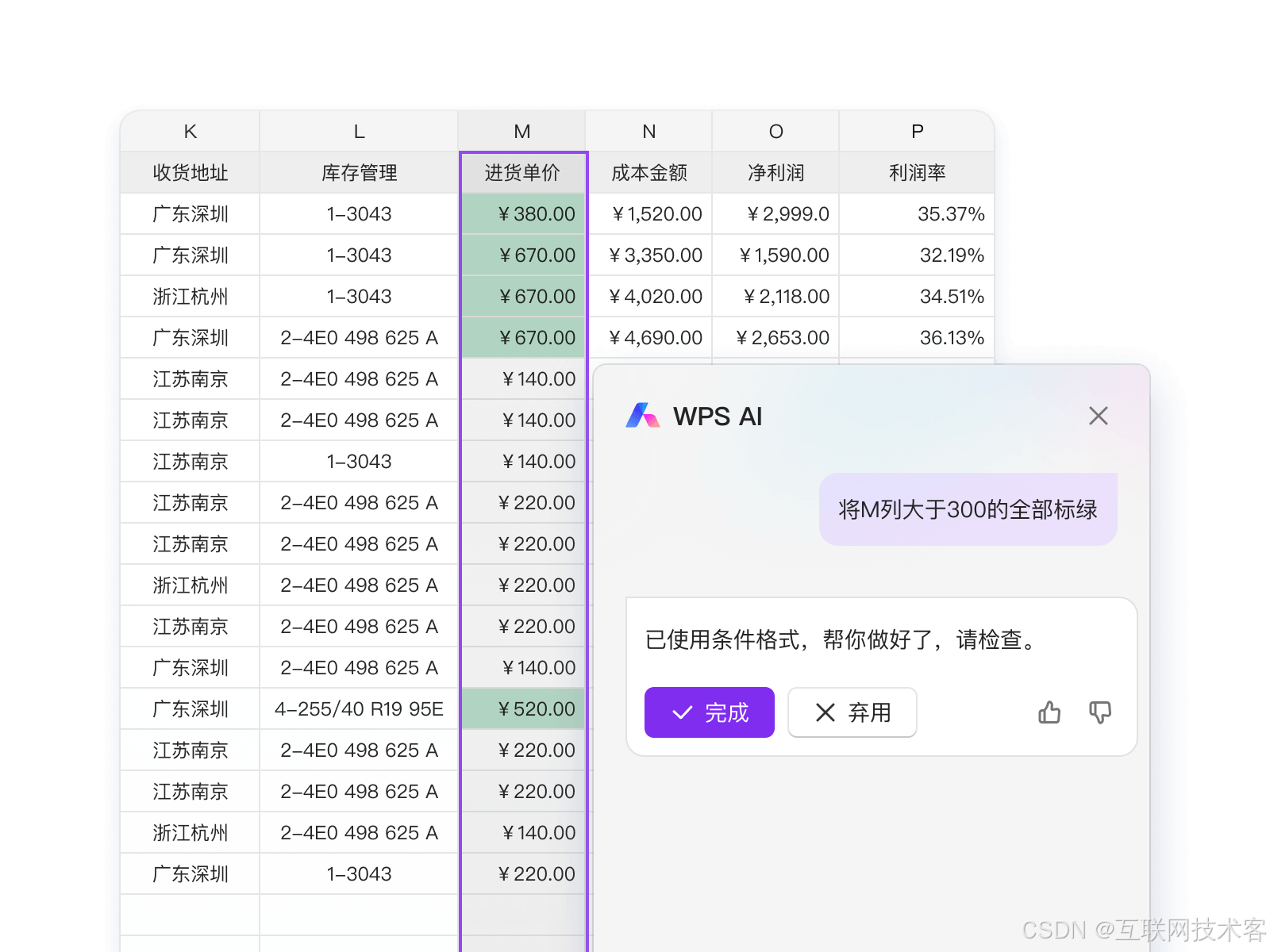Click the user prompt bubble 将M列大于300的全部标绿
This screenshot has width=1270, height=952.
tap(968, 509)
